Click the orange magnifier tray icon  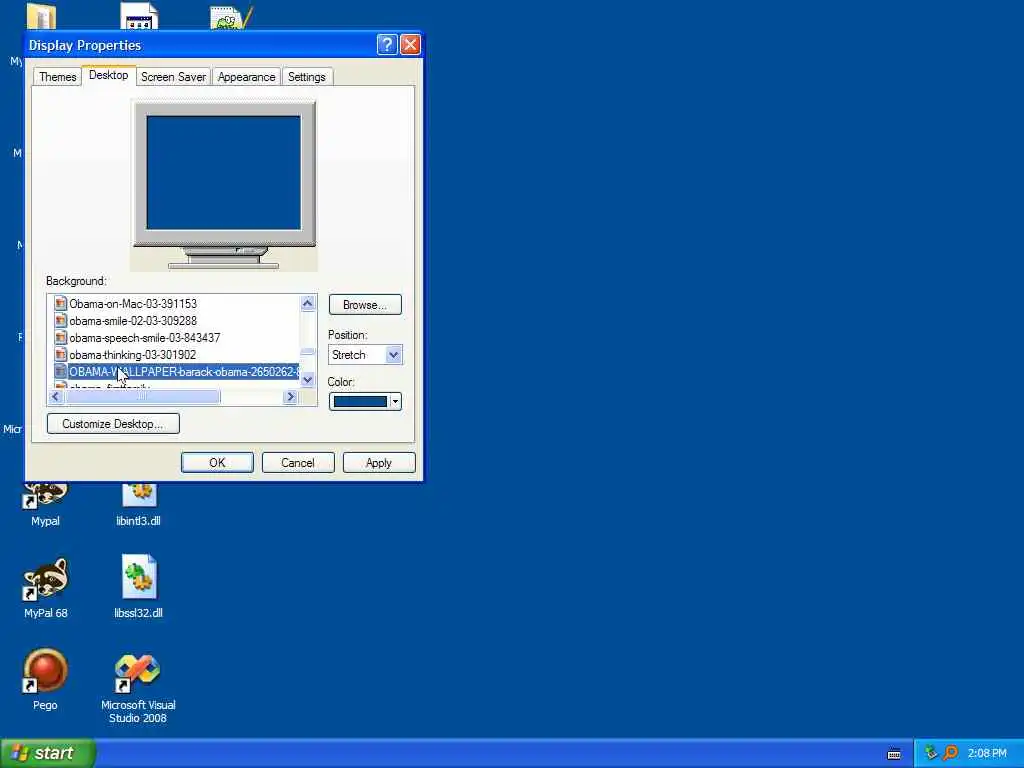click(x=950, y=753)
